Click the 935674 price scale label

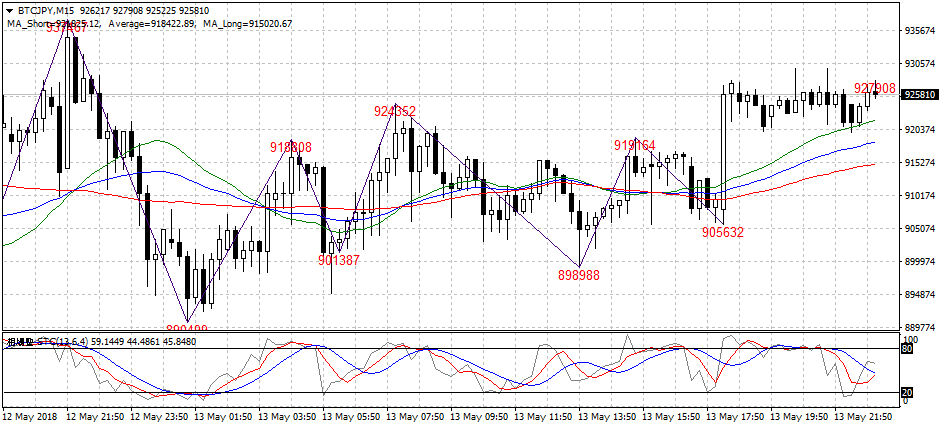(919, 30)
